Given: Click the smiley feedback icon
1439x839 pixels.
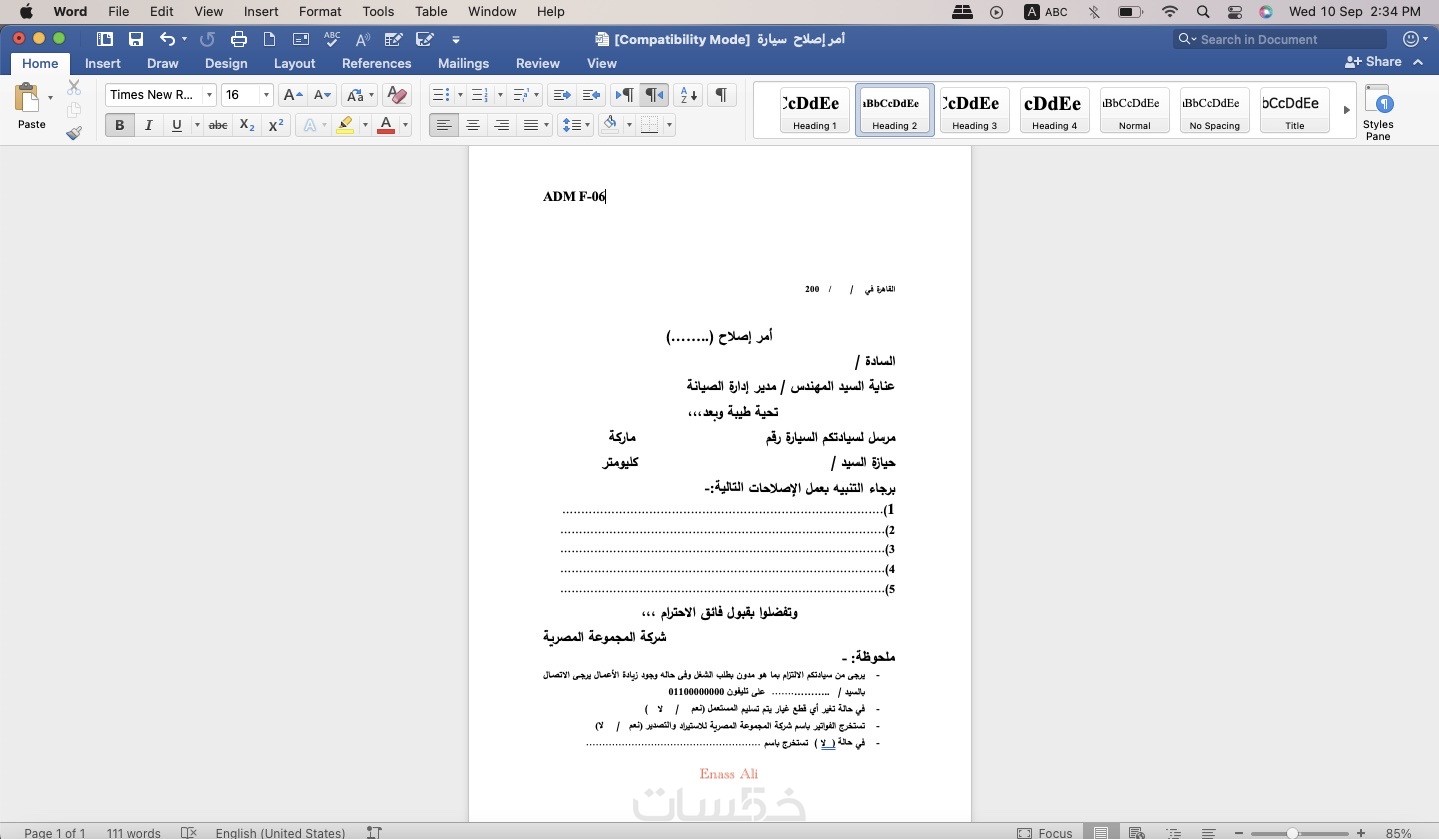Looking at the screenshot, I should tap(1411, 39).
